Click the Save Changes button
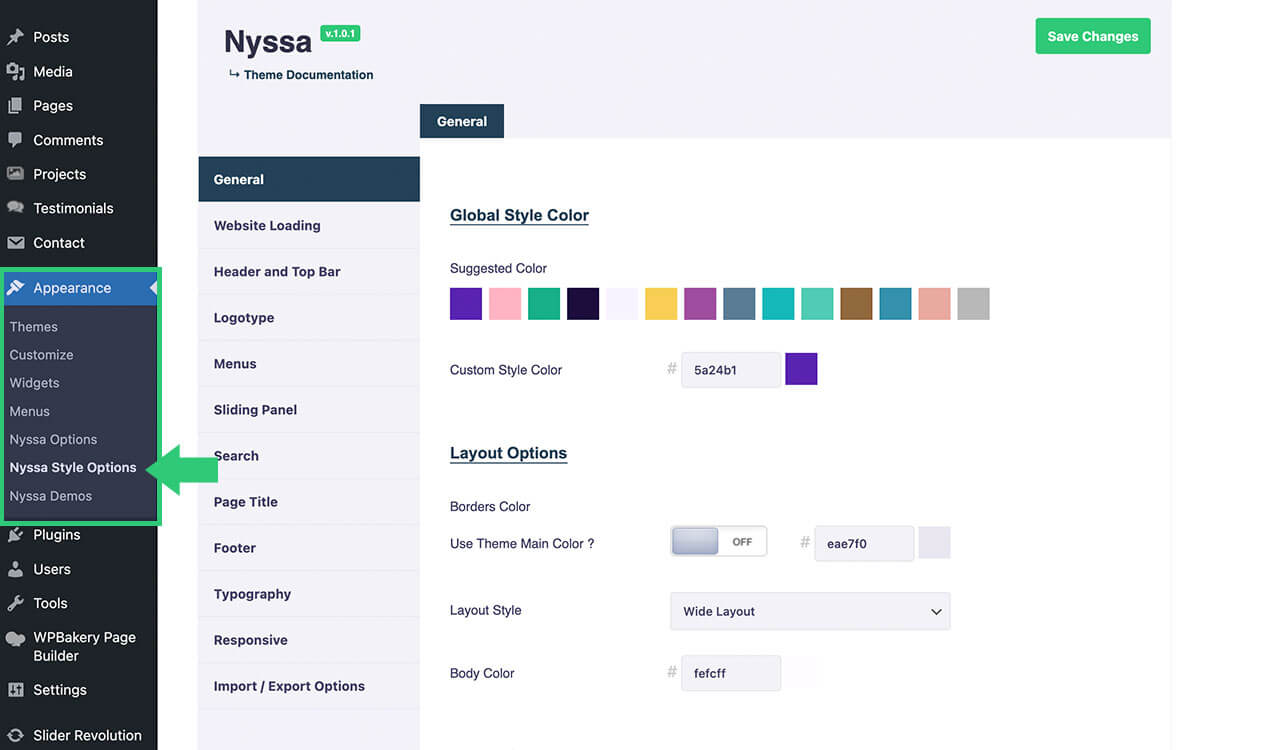The width and height of the screenshot is (1265, 750). coord(1092,36)
